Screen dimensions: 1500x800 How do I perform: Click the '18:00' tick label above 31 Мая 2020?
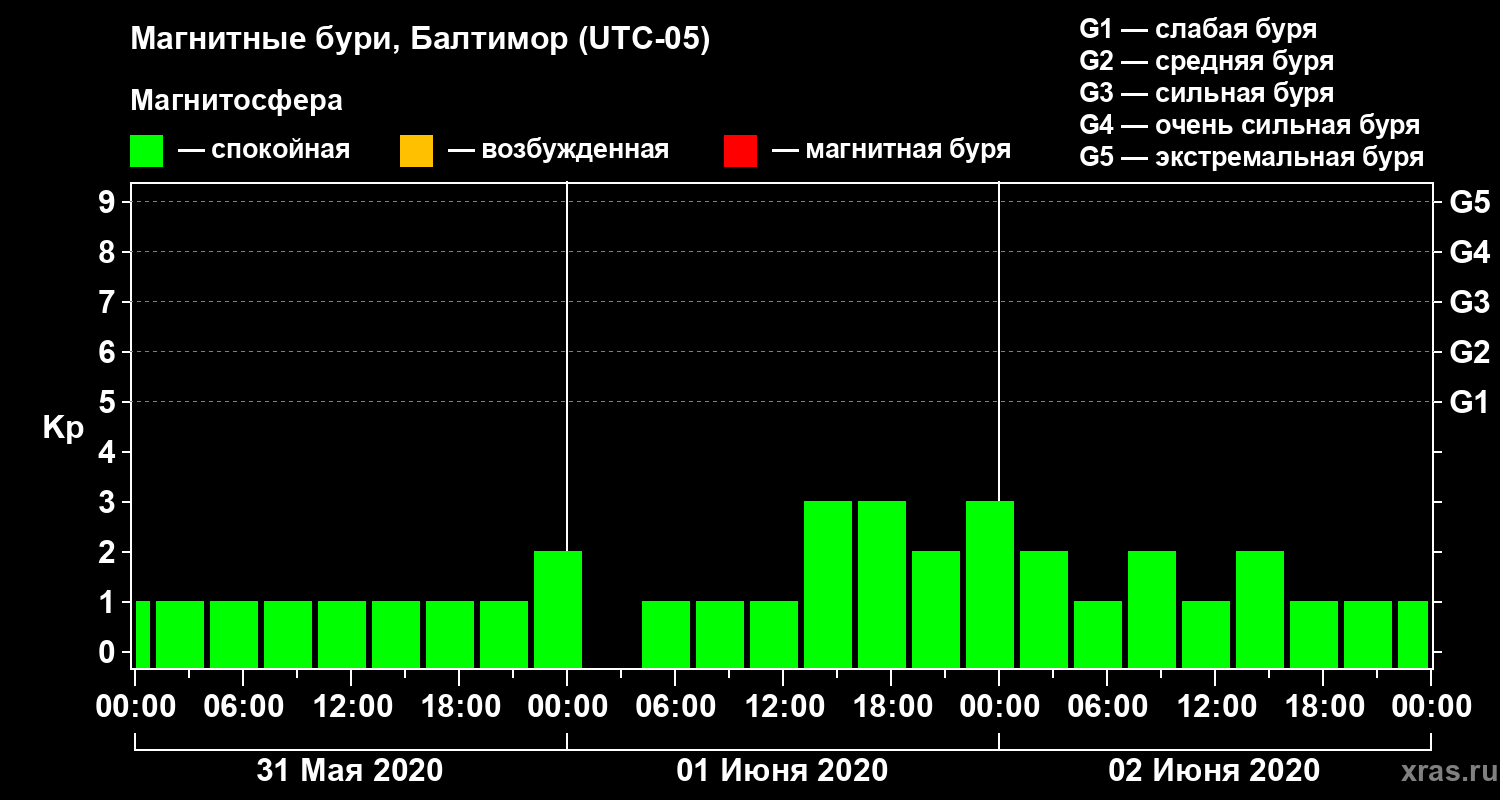459,706
